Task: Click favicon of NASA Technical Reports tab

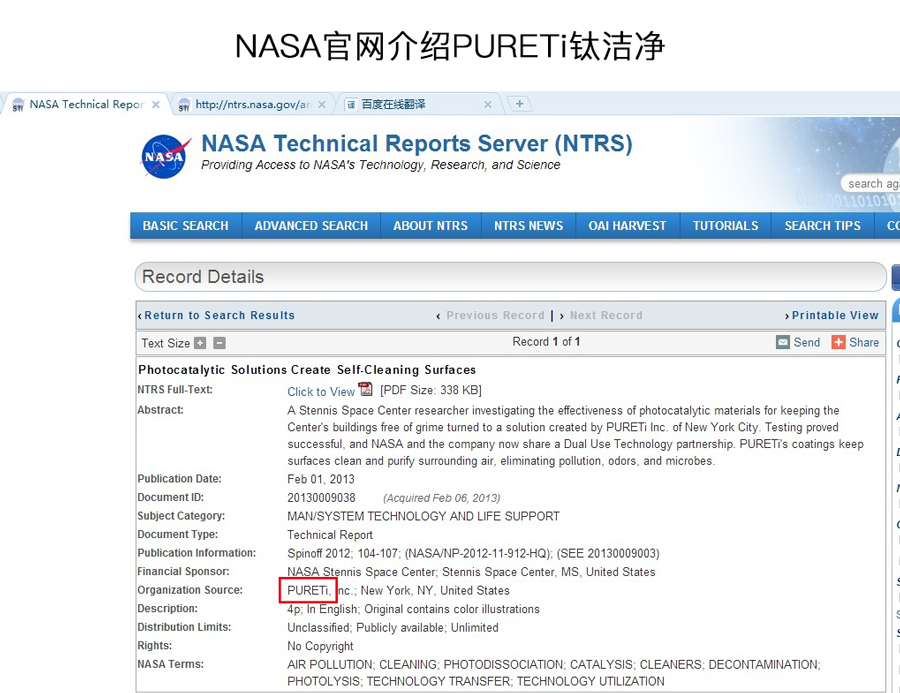Action: [x=18, y=104]
